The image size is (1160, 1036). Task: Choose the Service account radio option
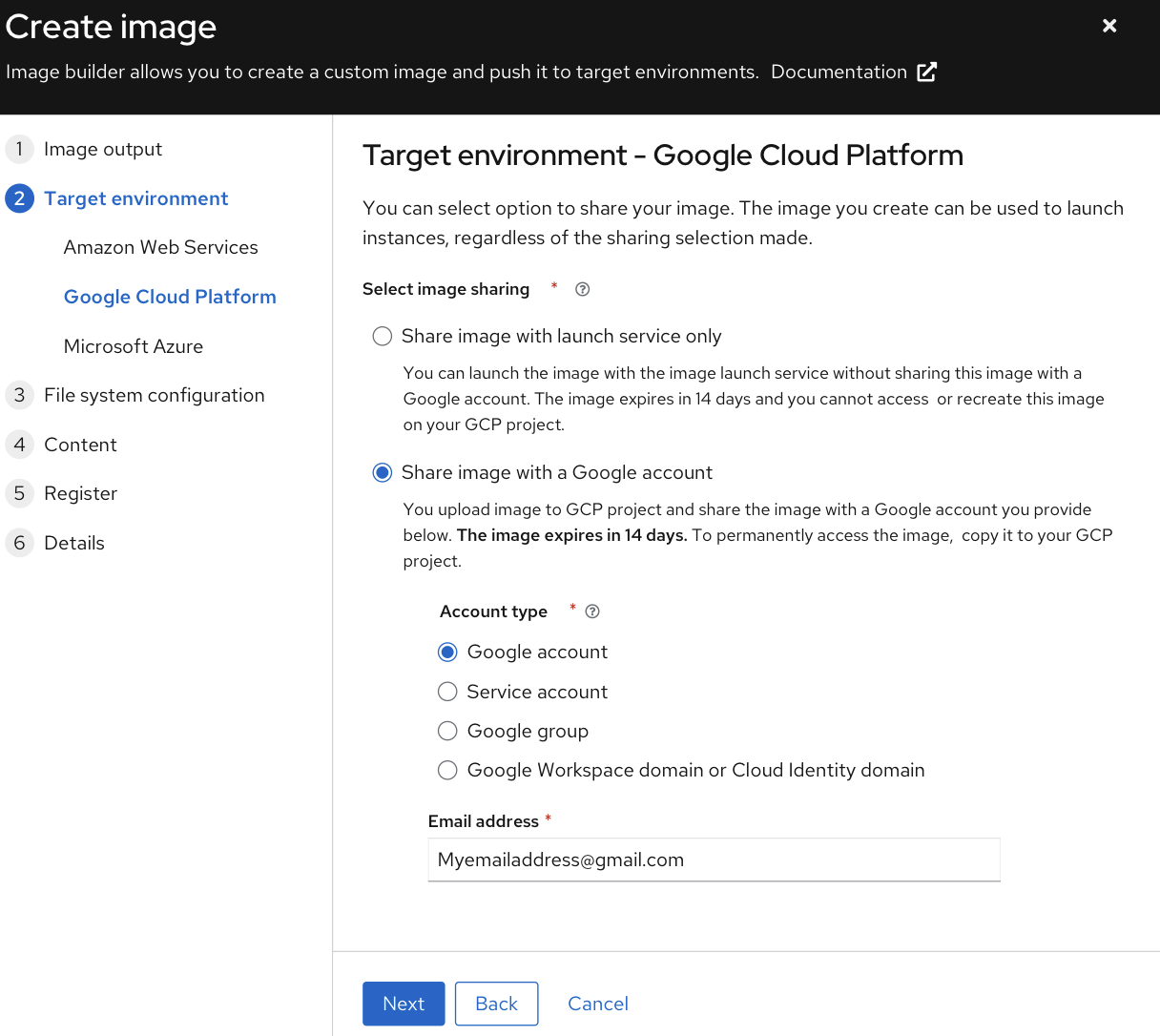coord(447,692)
